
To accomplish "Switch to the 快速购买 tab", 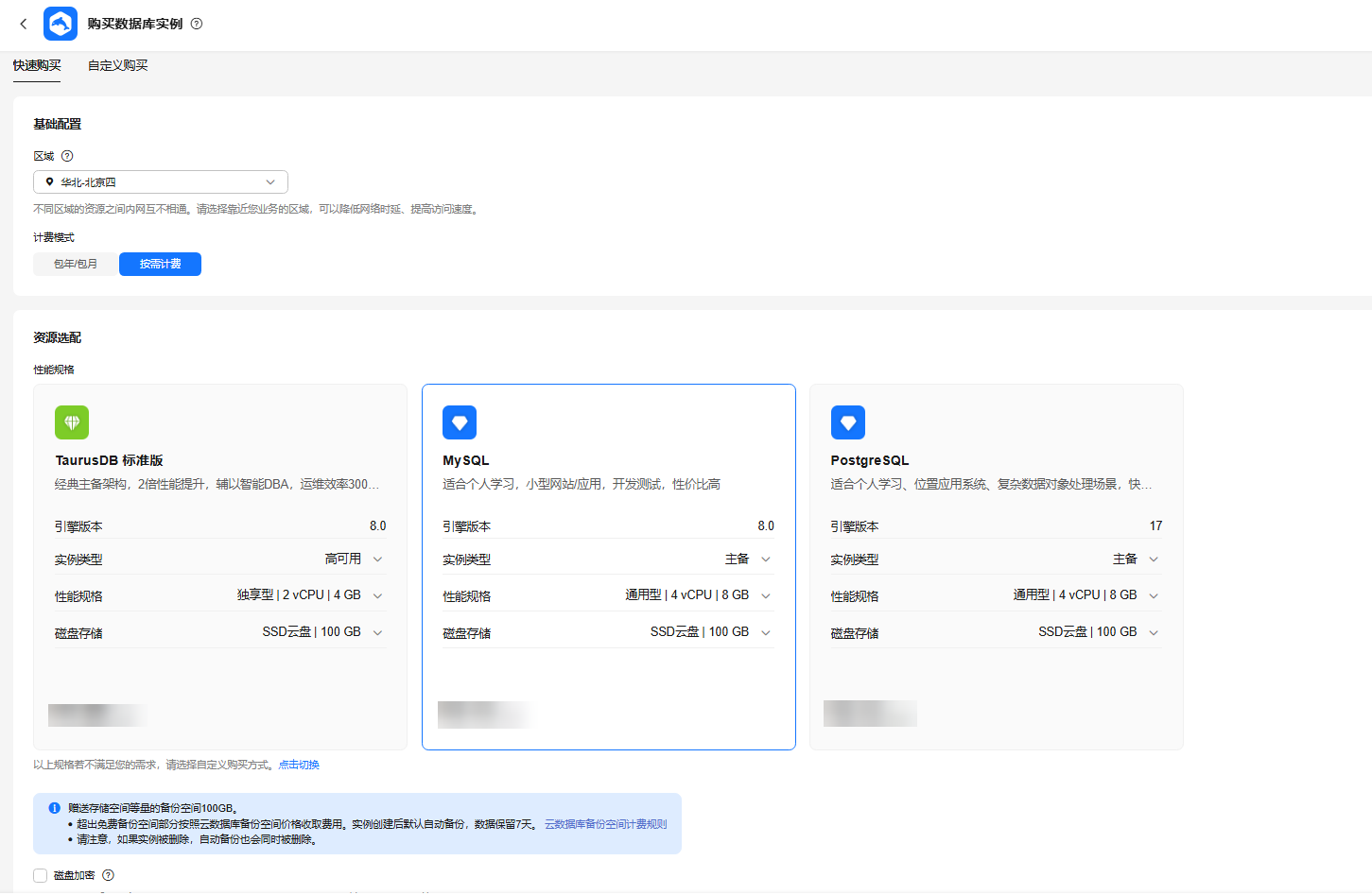I will 37,65.
